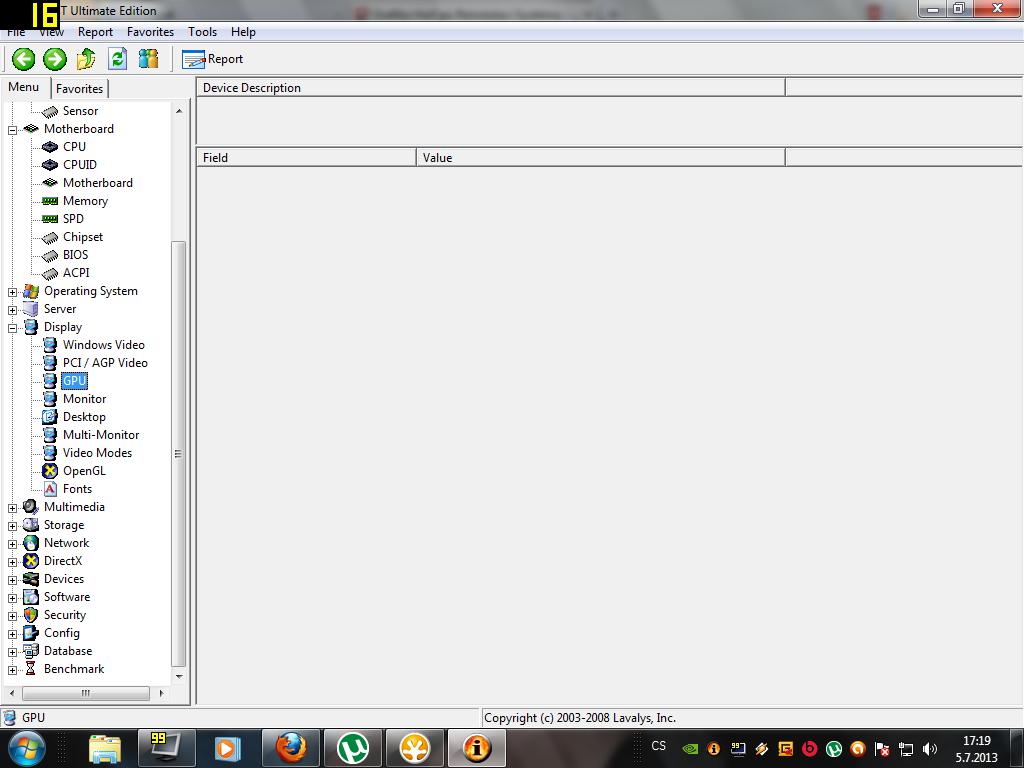The image size is (1024, 768).
Task: Click the Report toolbar button
Action: 213,59
